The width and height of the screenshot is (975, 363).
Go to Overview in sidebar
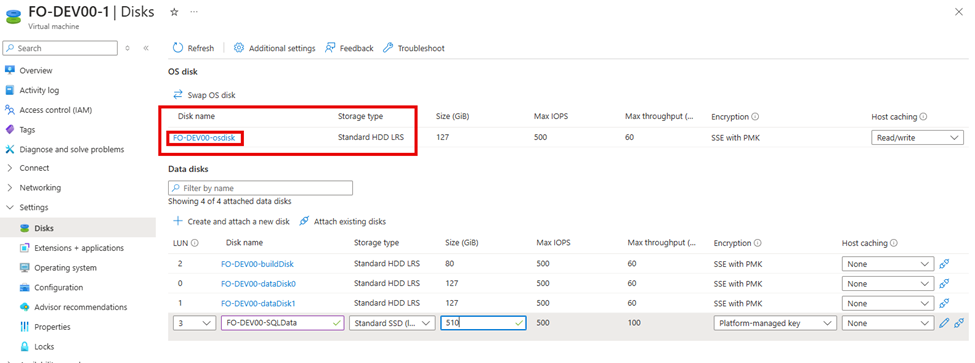click(x=36, y=70)
